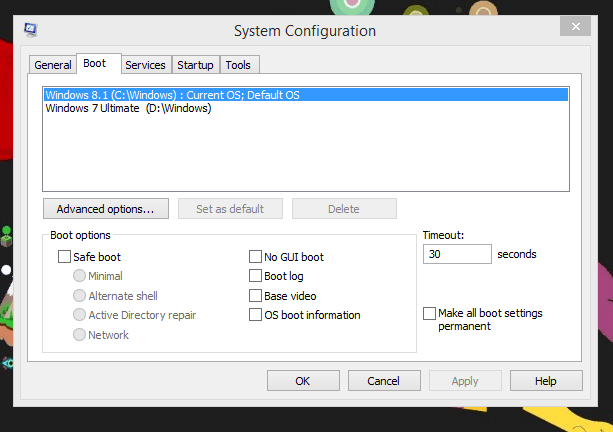Image resolution: width=613 pixels, height=432 pixels.
Task: Select the Boot tab
Action: click(95, 64)
